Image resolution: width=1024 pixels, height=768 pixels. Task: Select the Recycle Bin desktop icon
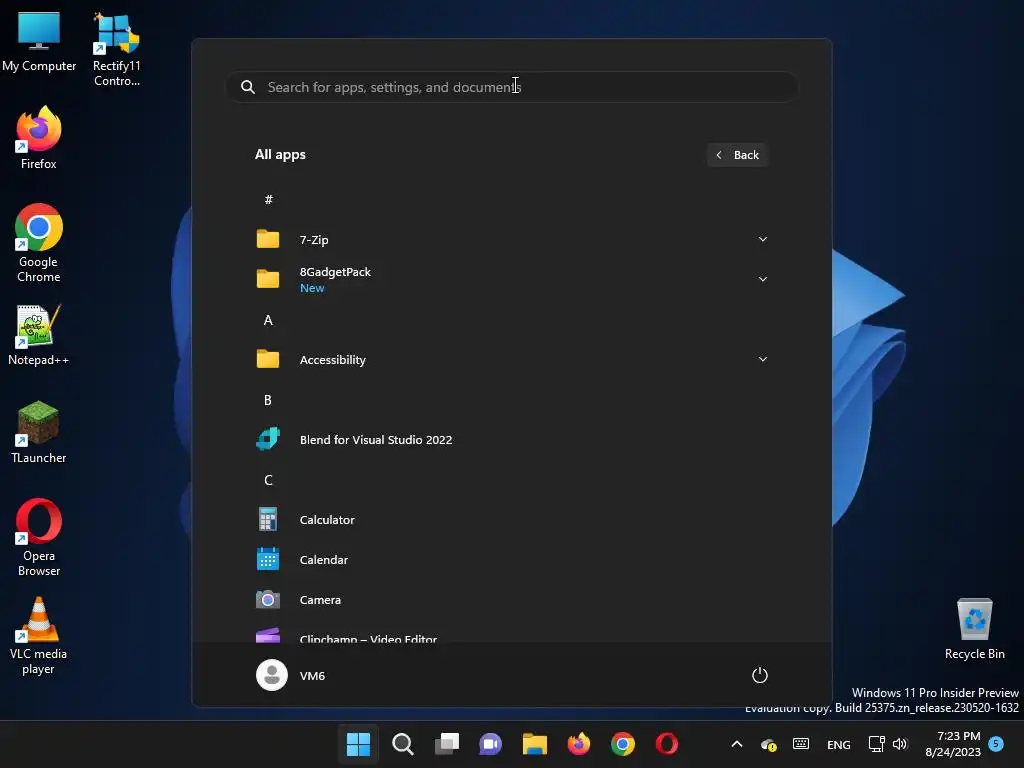974,628
